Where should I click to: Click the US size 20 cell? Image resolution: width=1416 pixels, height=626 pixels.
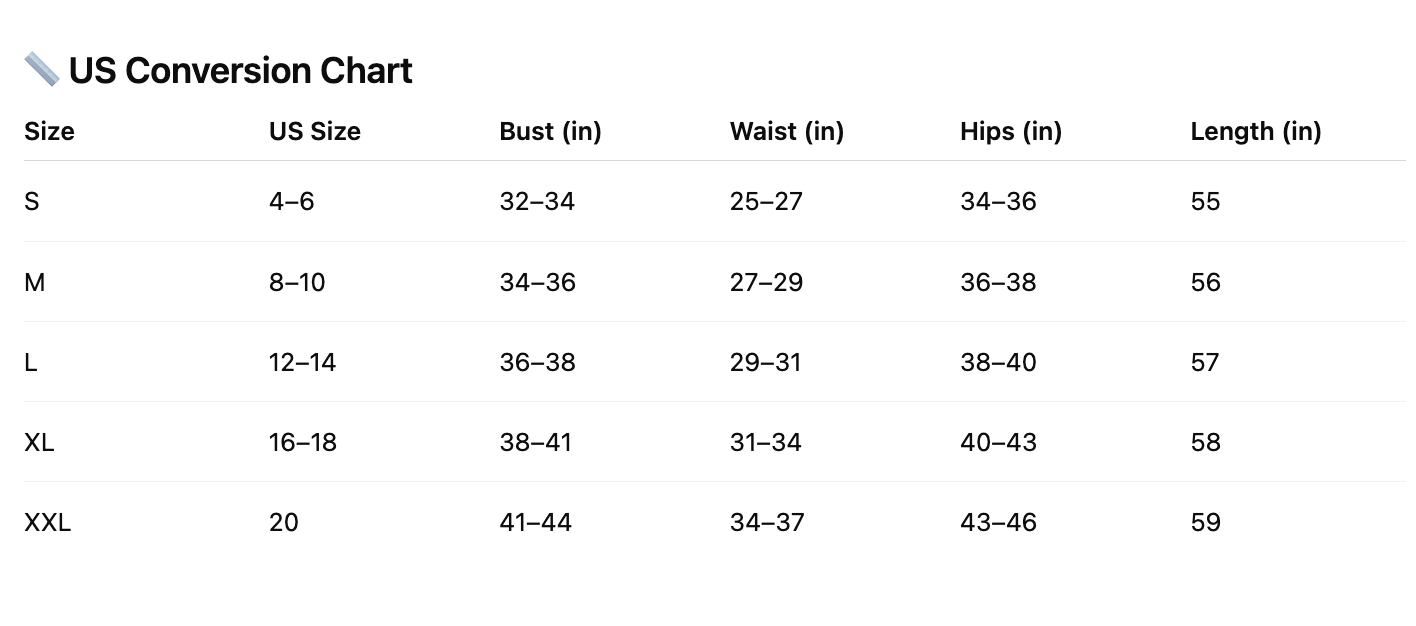click(x=284, y=522)
